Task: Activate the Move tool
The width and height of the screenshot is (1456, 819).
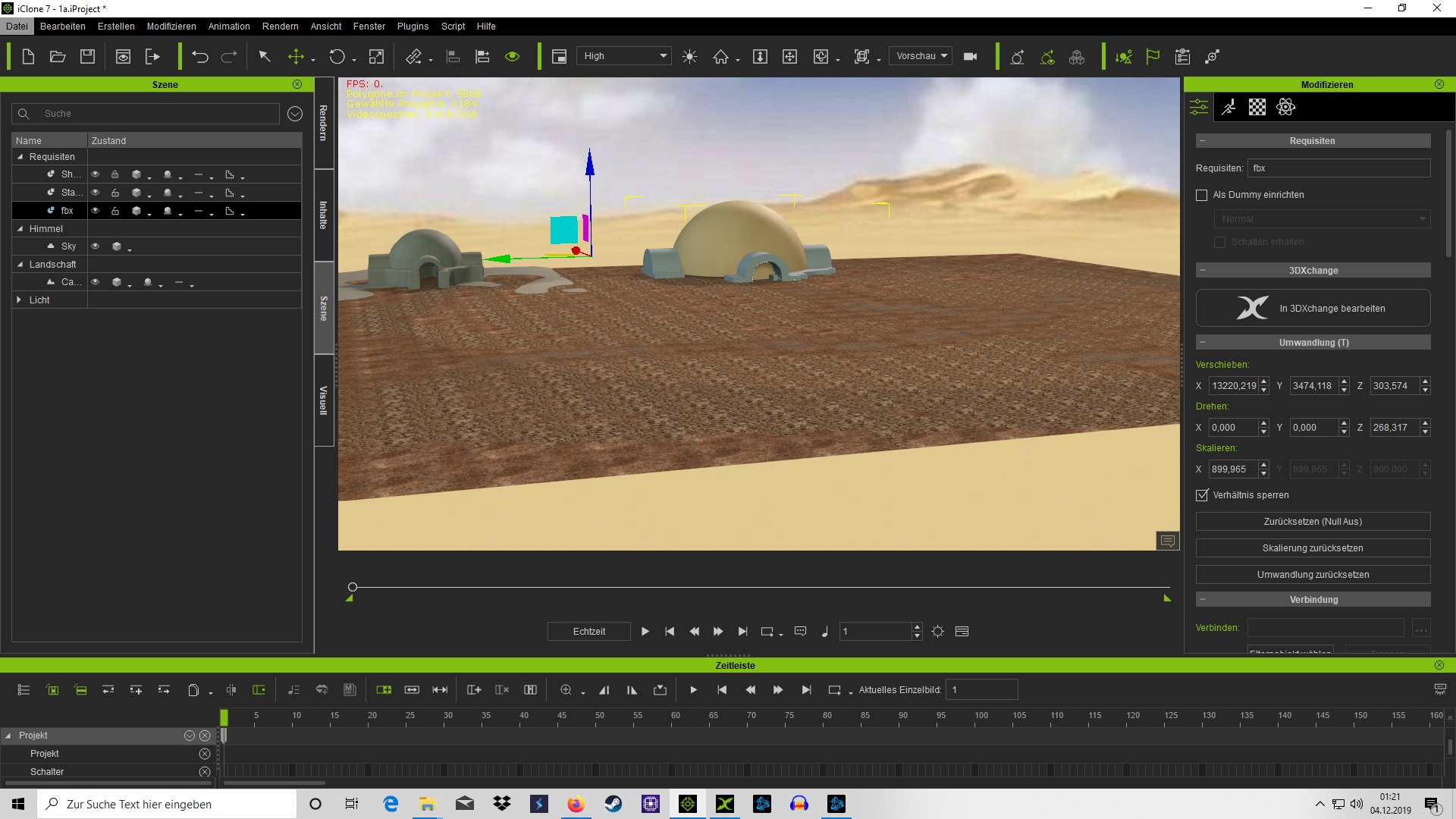Action: pyautogui.click(x=297, y=57)
